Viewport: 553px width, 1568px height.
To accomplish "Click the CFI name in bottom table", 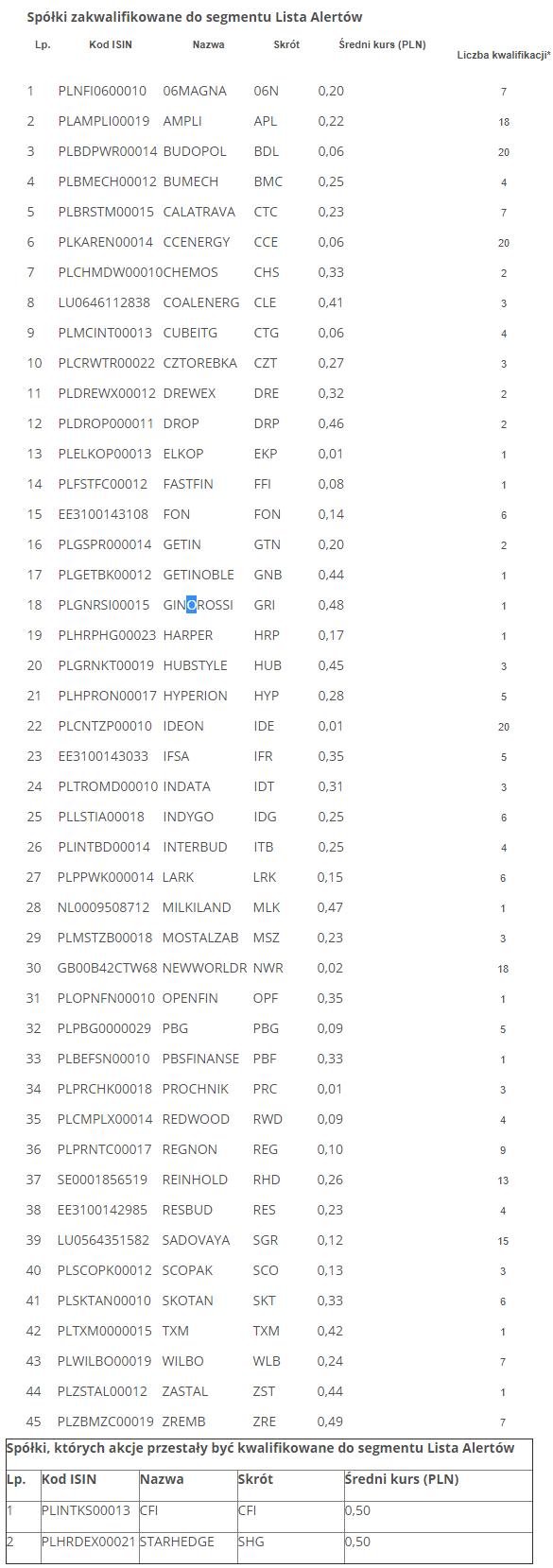I will point(149,1510).
